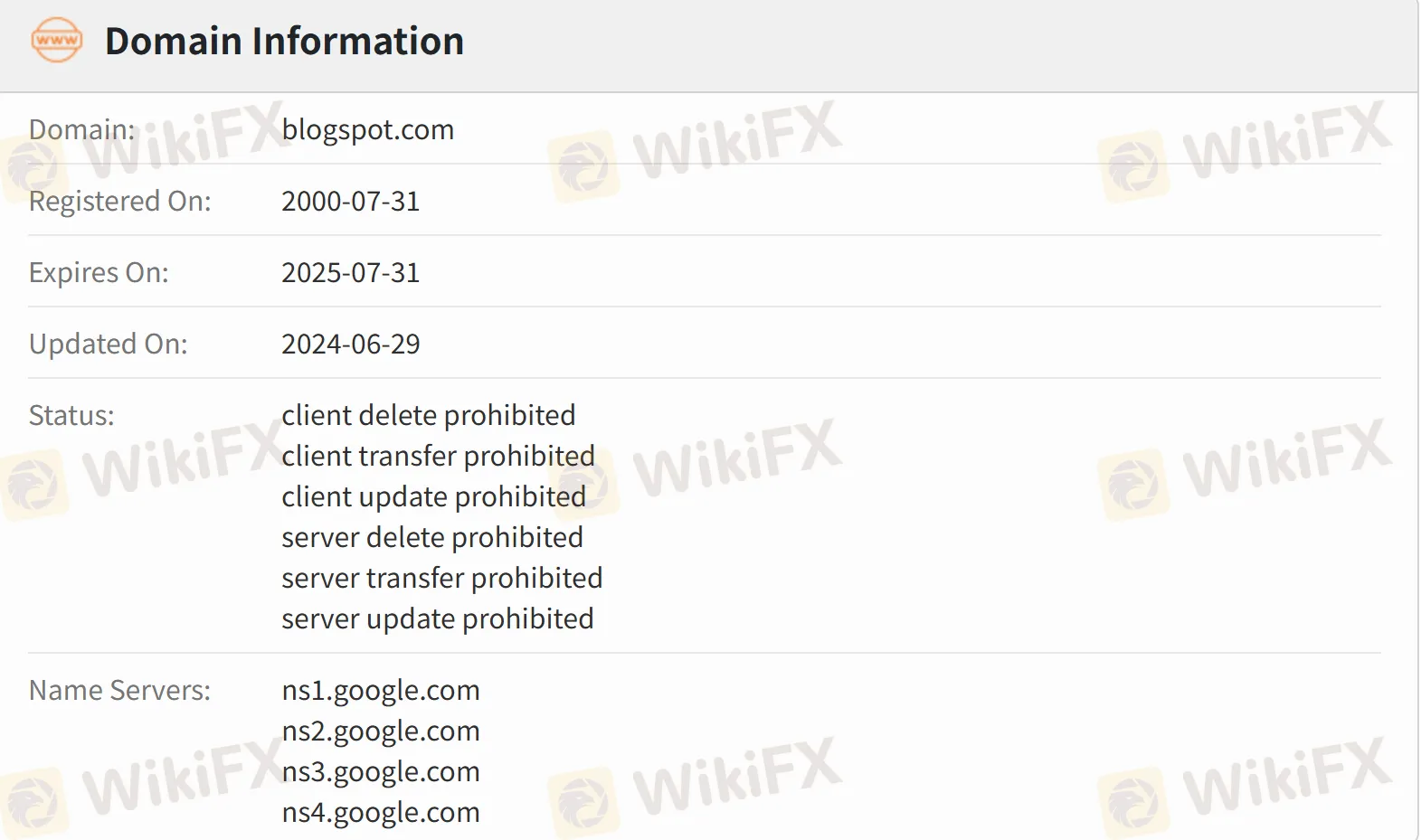Click the ns2.google.com name server
The image size is (1421, 840).
pos(380,731)
